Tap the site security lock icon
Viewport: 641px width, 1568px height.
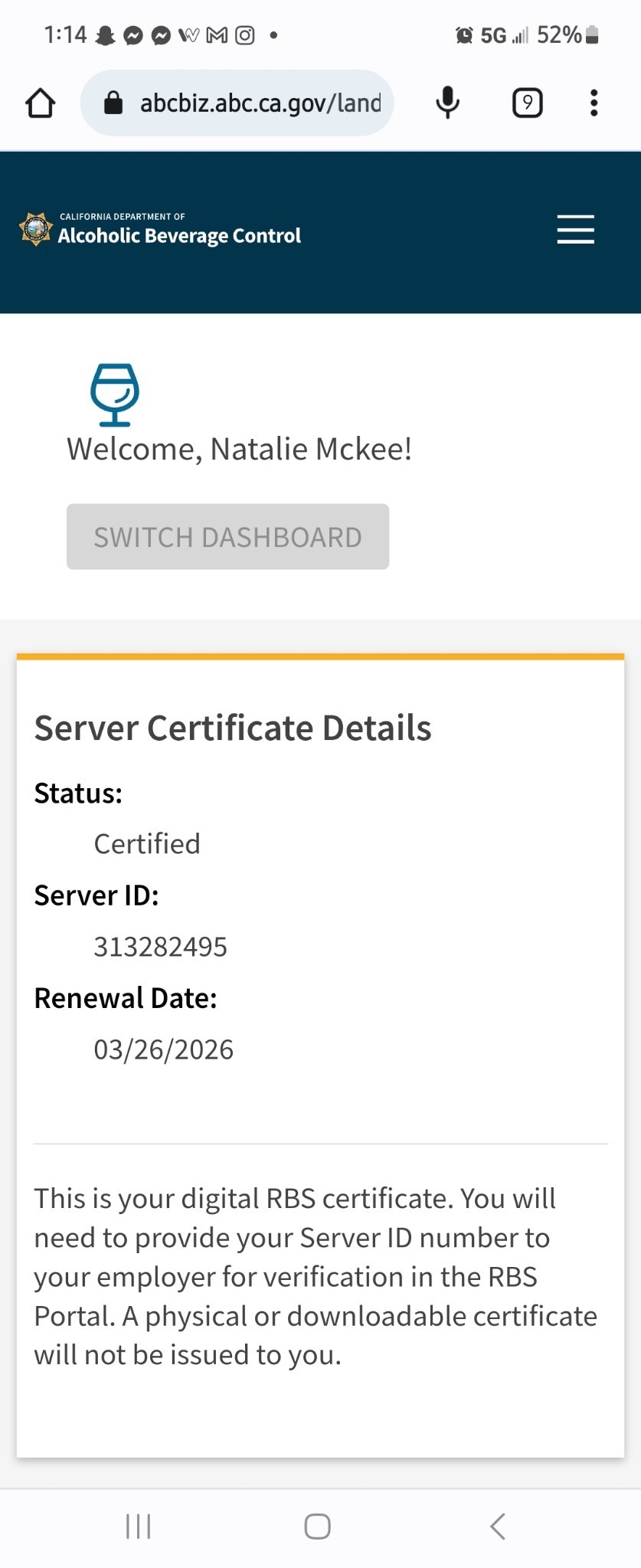point(113,103)
